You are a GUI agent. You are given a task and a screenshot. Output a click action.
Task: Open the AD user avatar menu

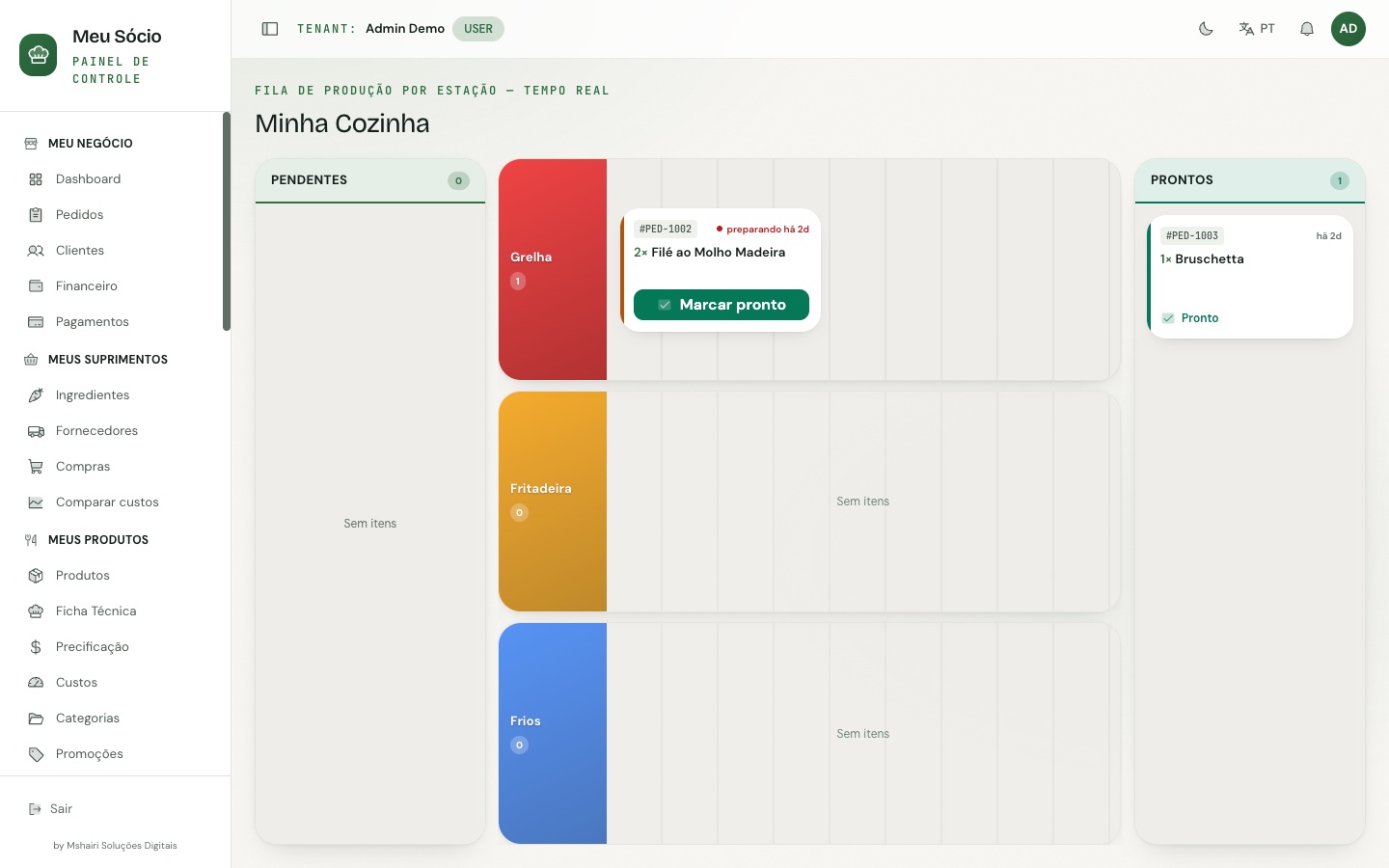[1348, 29]
